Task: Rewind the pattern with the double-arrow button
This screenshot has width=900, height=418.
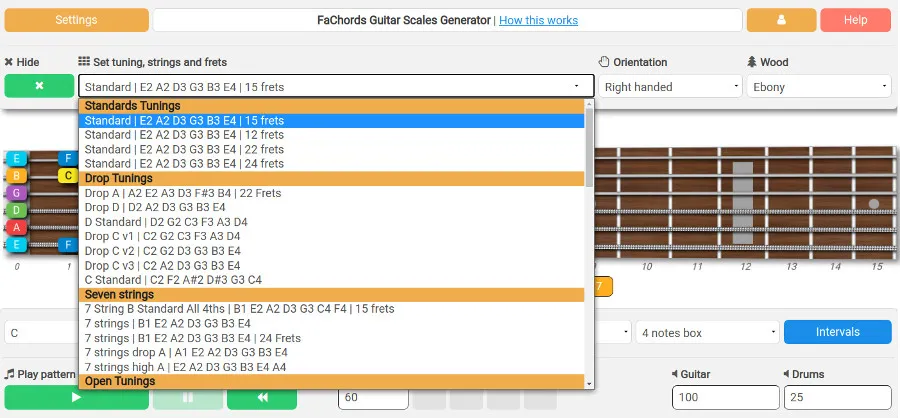Action: (262, 397)
